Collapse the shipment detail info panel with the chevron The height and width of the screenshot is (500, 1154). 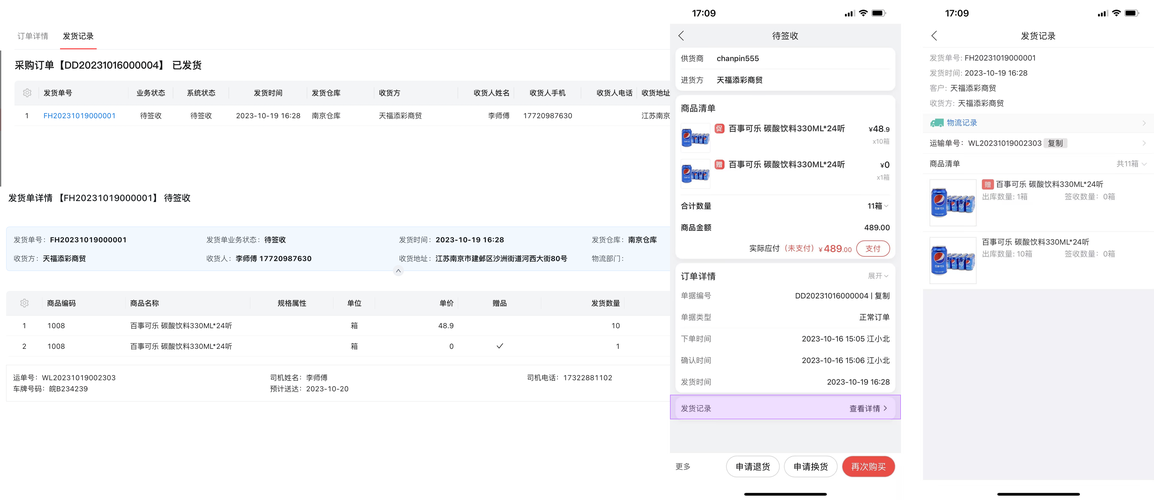[x=398, y=271]
